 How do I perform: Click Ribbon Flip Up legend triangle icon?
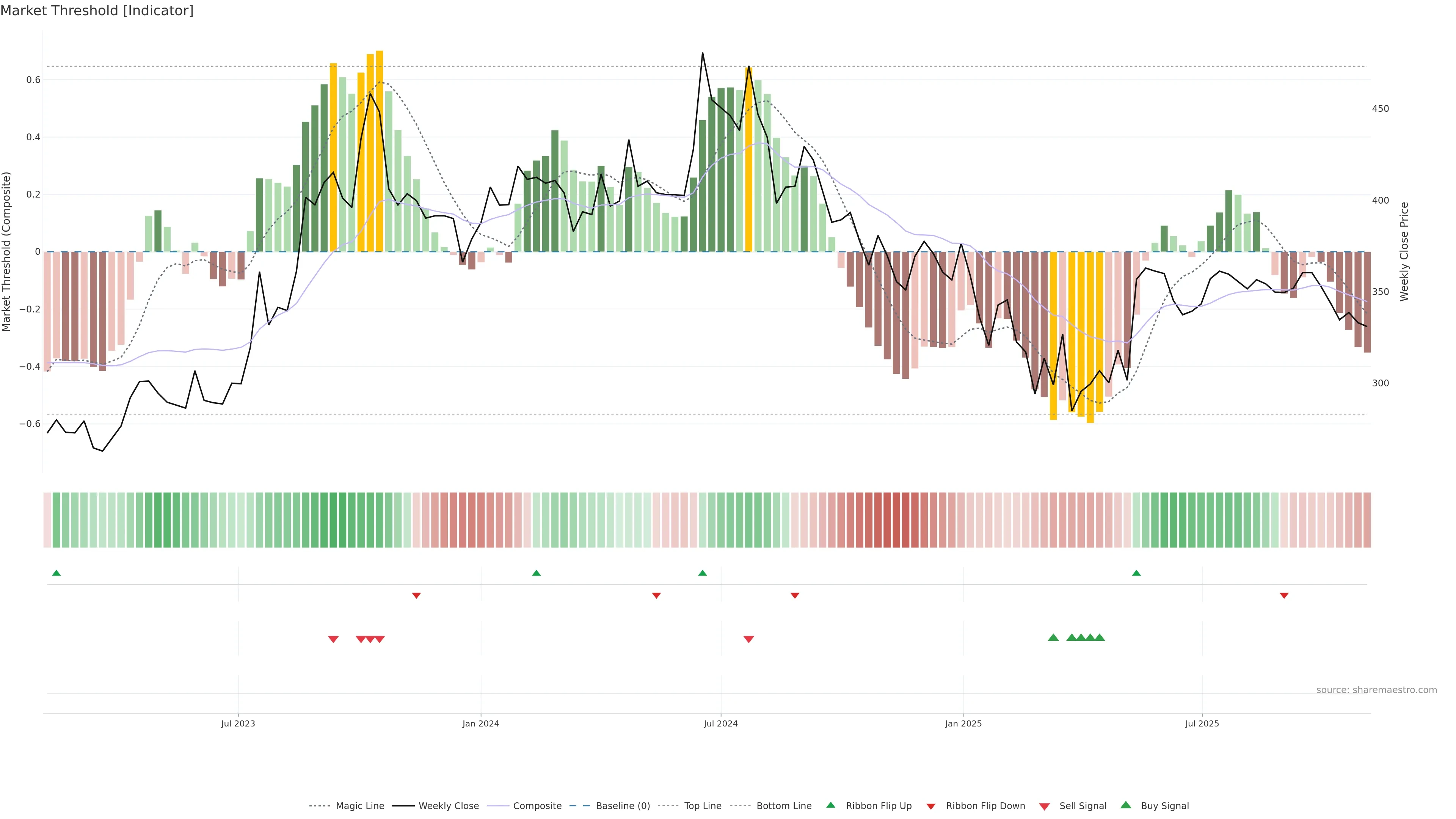pyautogui.click(x=830, y=805)
